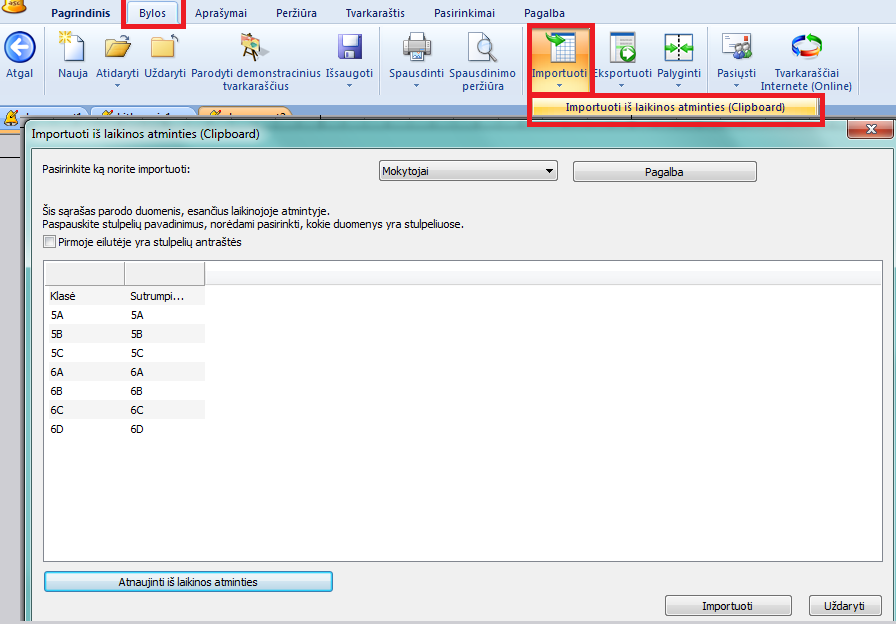The width and height of the screenshot is (896, 624).
Task: Click first column header above Klasė
Action: 84,274
